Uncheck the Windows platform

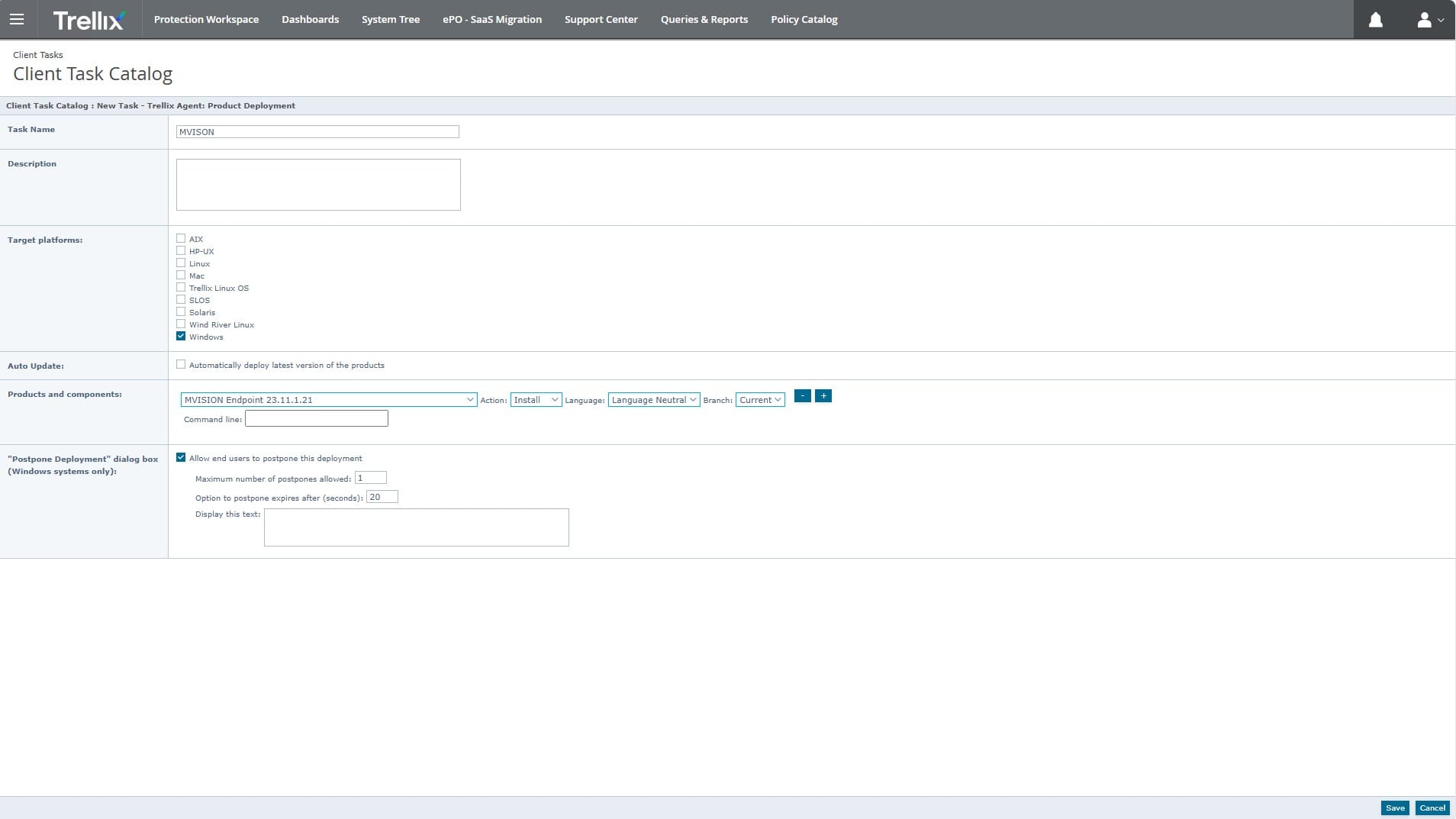point(181,336)
